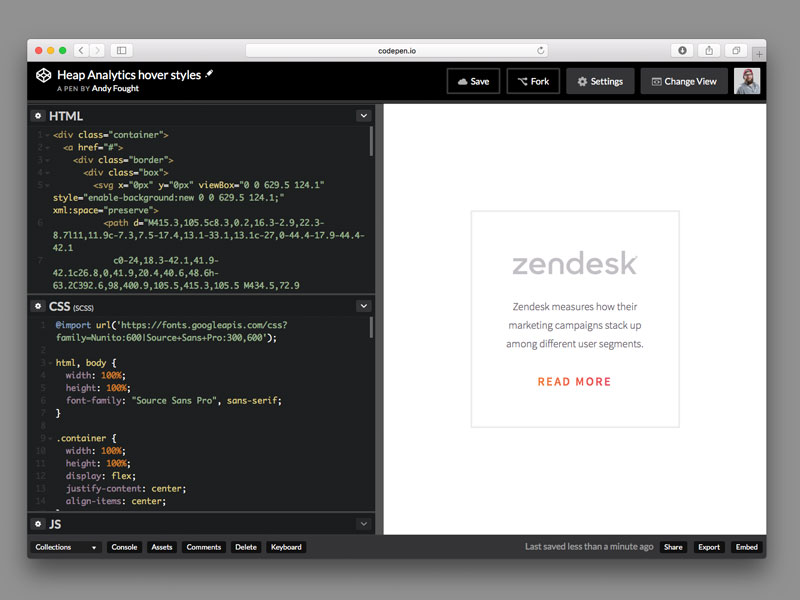Screen dimensions: 800x600
Task: Click the zendesk logo in preview
Action: coord(575,263)
